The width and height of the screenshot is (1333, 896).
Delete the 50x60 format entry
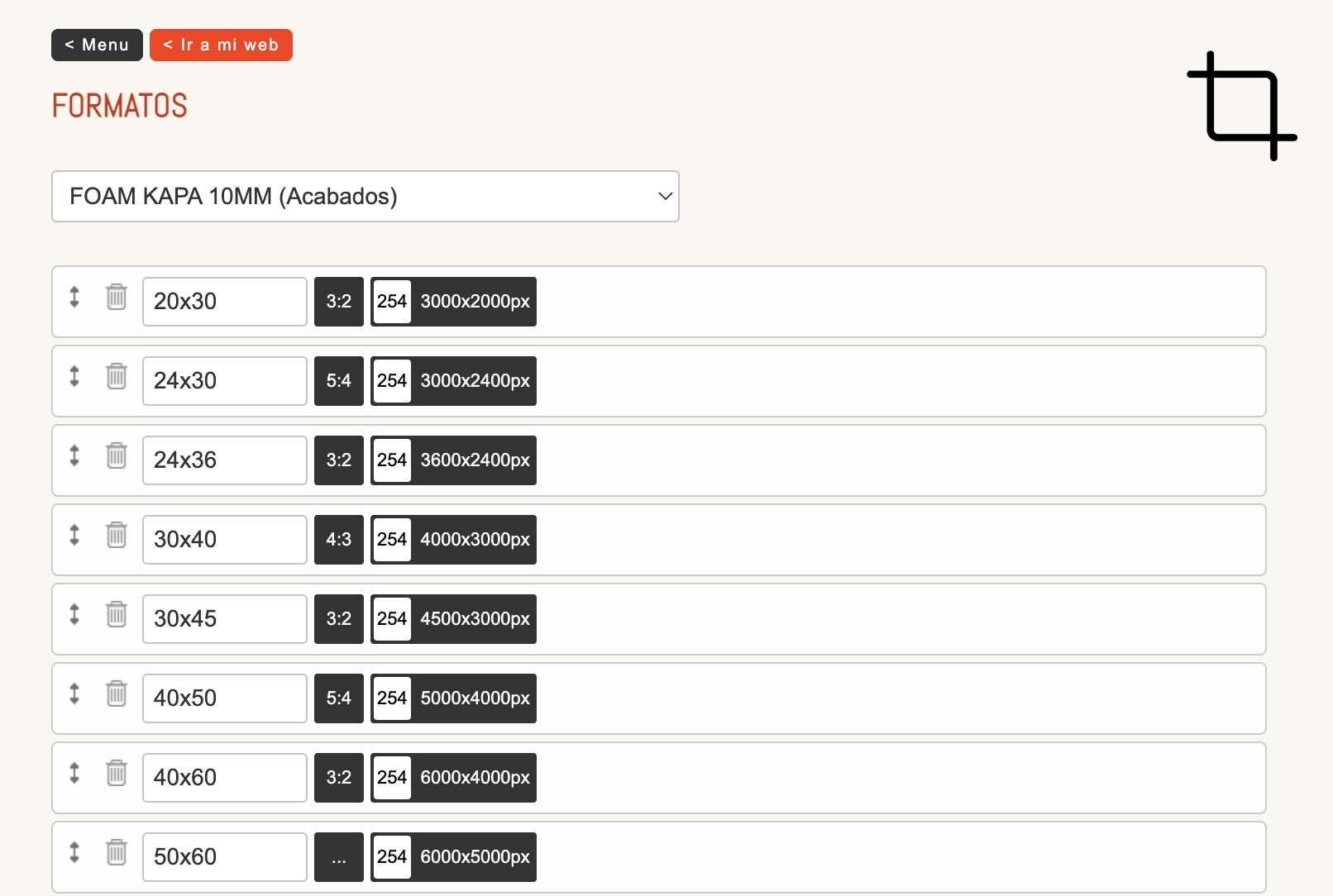(x=117, y=852)
